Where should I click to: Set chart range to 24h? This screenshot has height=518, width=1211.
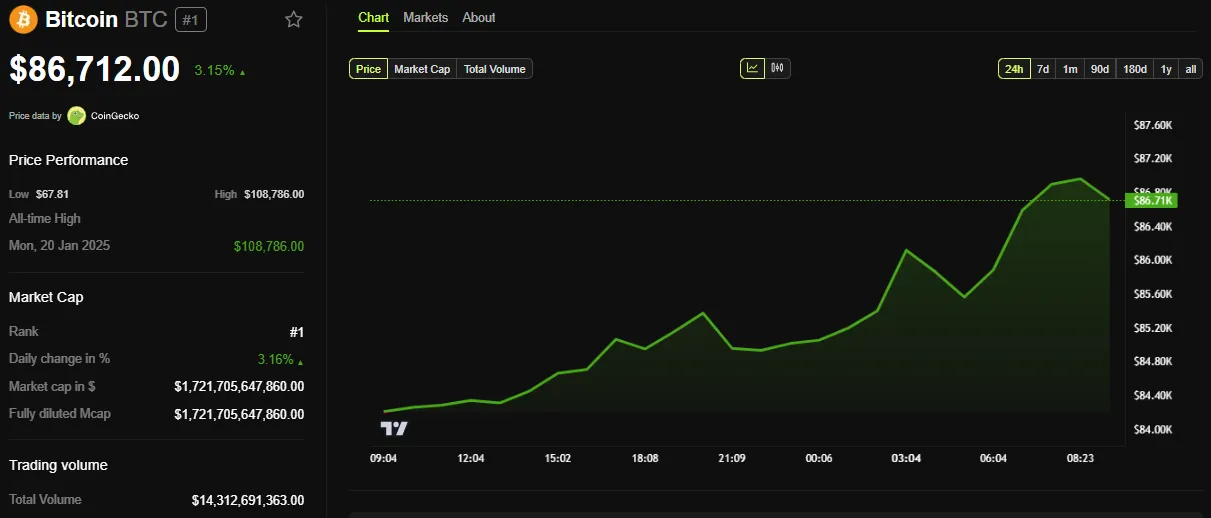[1014, 69]
